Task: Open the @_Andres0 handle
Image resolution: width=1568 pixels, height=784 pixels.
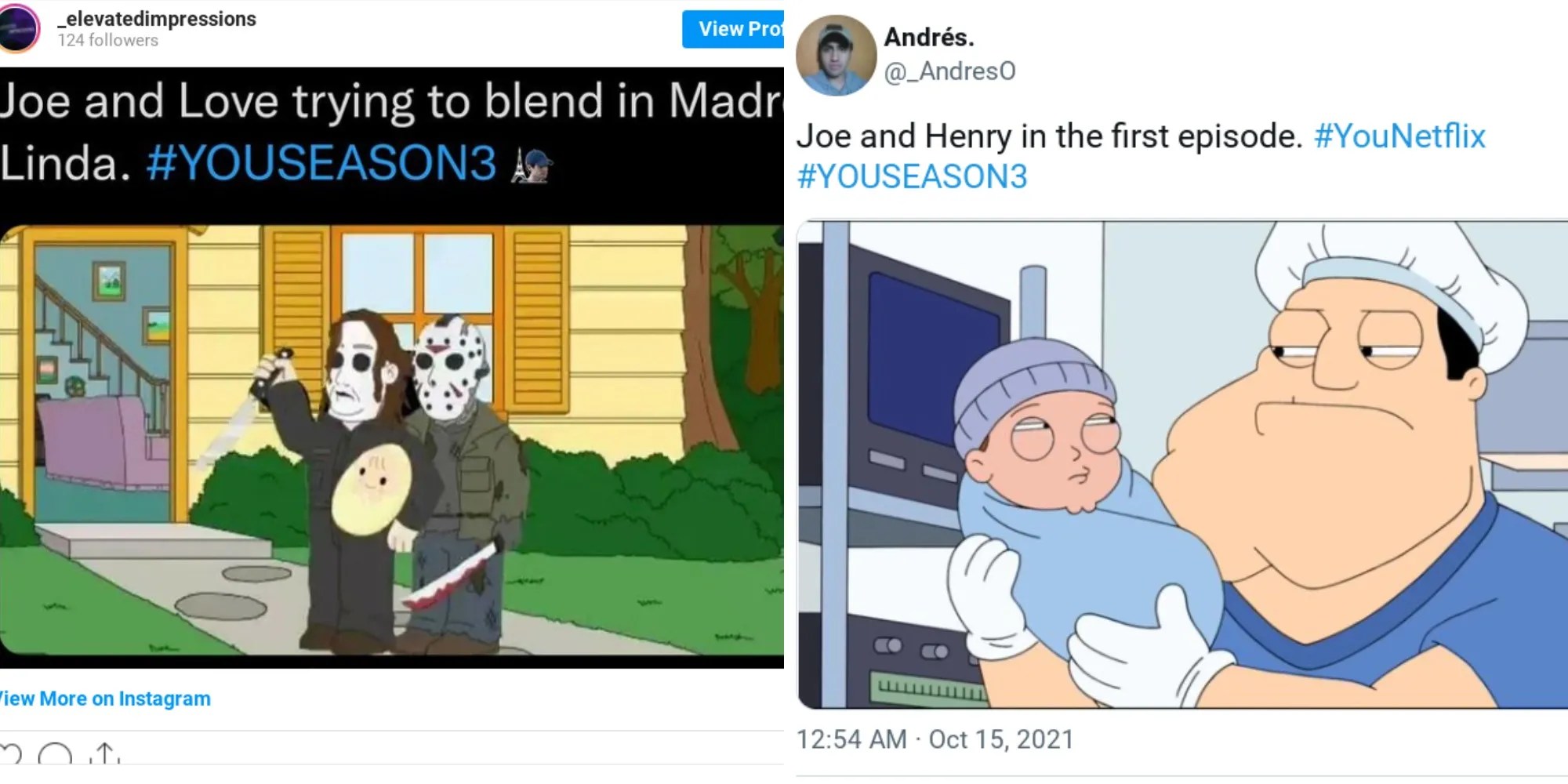Action: [x=950, y=71]
